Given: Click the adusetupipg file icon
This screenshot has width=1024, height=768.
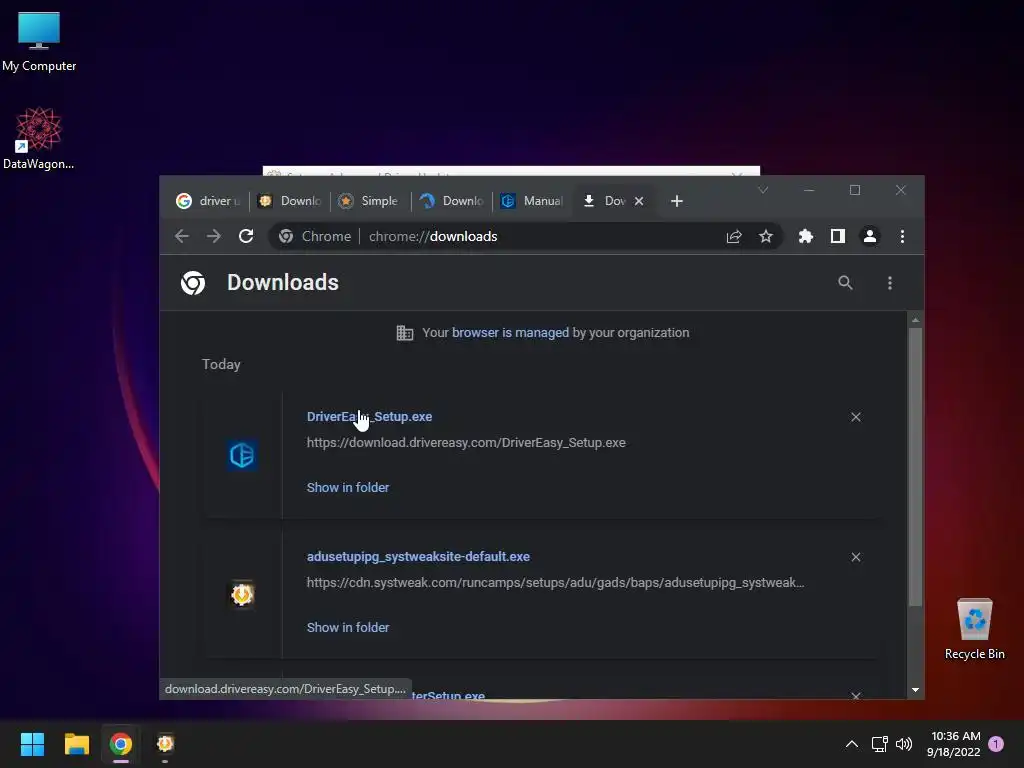Looking at the screenshot, I should (x=242, y=594).
